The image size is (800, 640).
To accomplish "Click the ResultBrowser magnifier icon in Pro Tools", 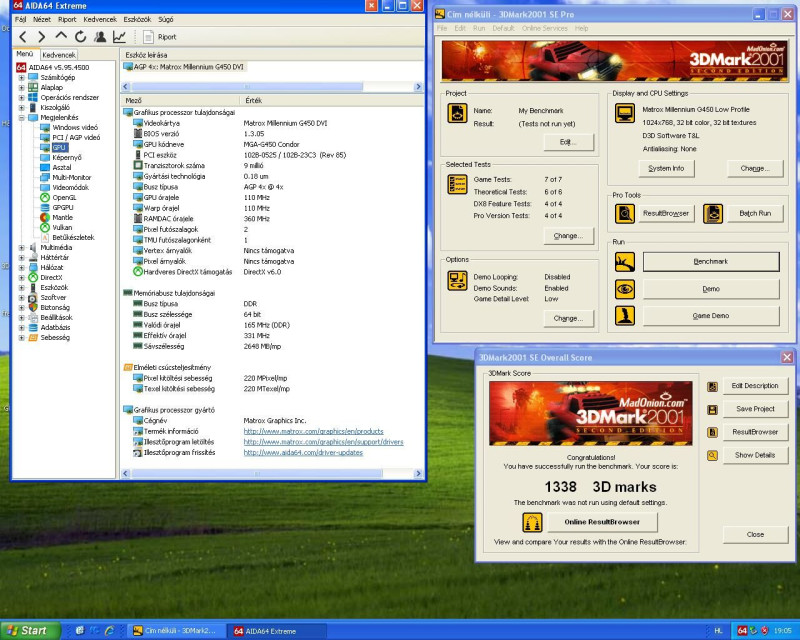I will (x=624, y=213).
